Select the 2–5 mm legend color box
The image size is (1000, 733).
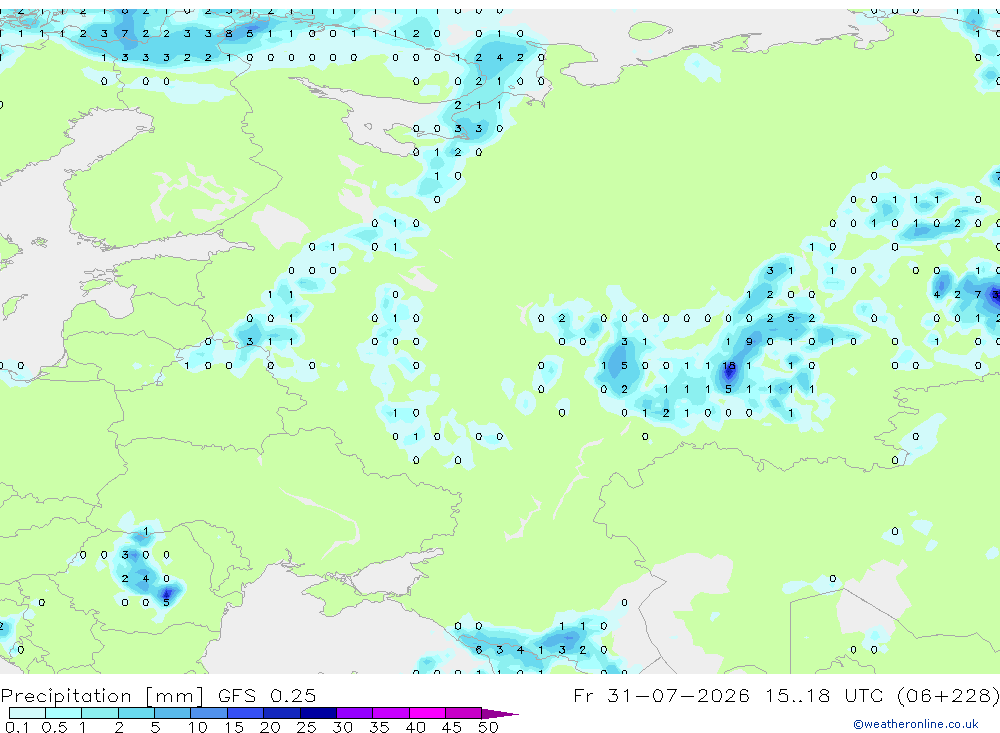point(136,713)
